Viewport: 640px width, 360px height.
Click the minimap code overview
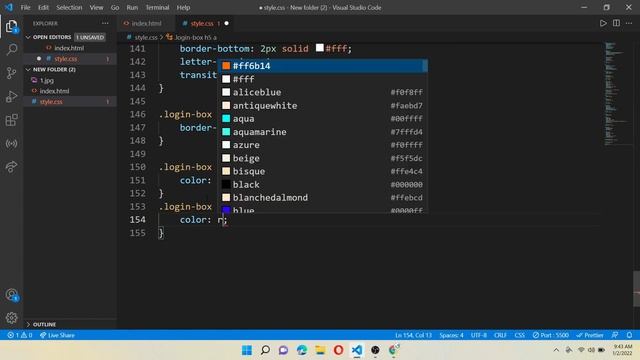point(618,93)
